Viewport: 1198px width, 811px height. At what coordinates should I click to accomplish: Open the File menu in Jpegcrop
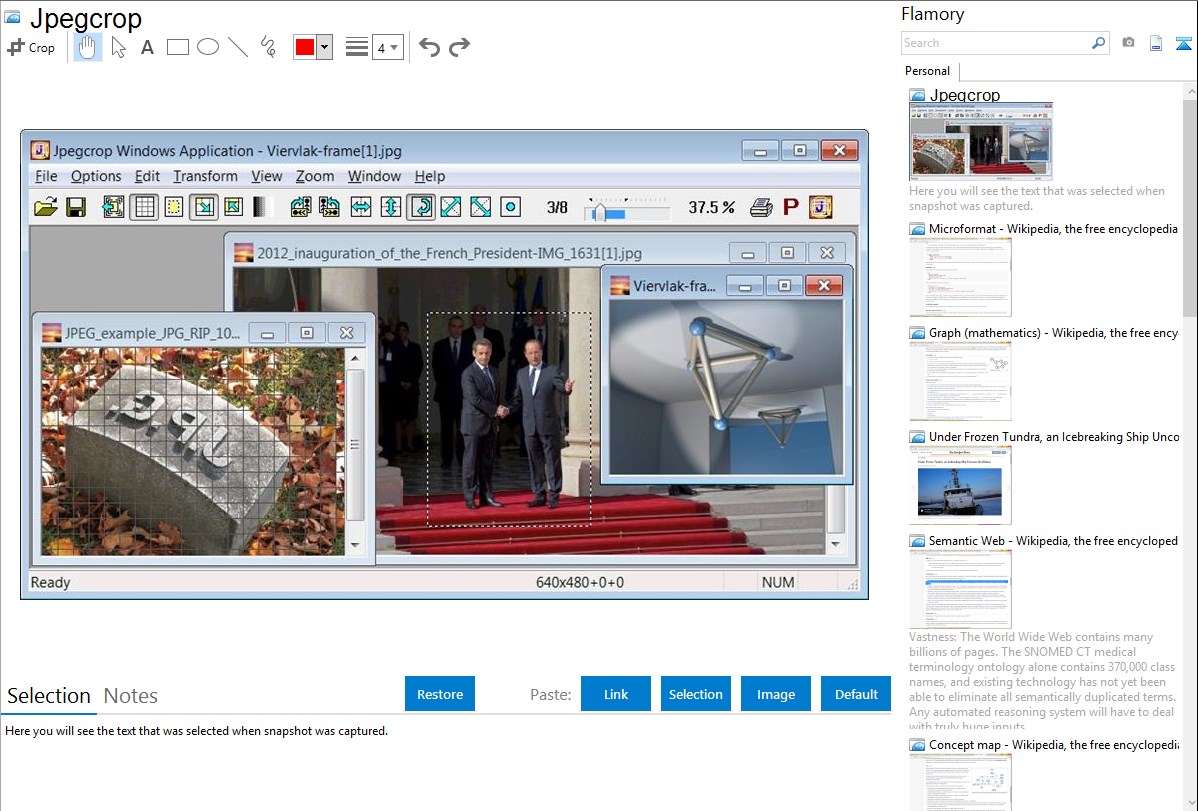(x=46, y=177)
